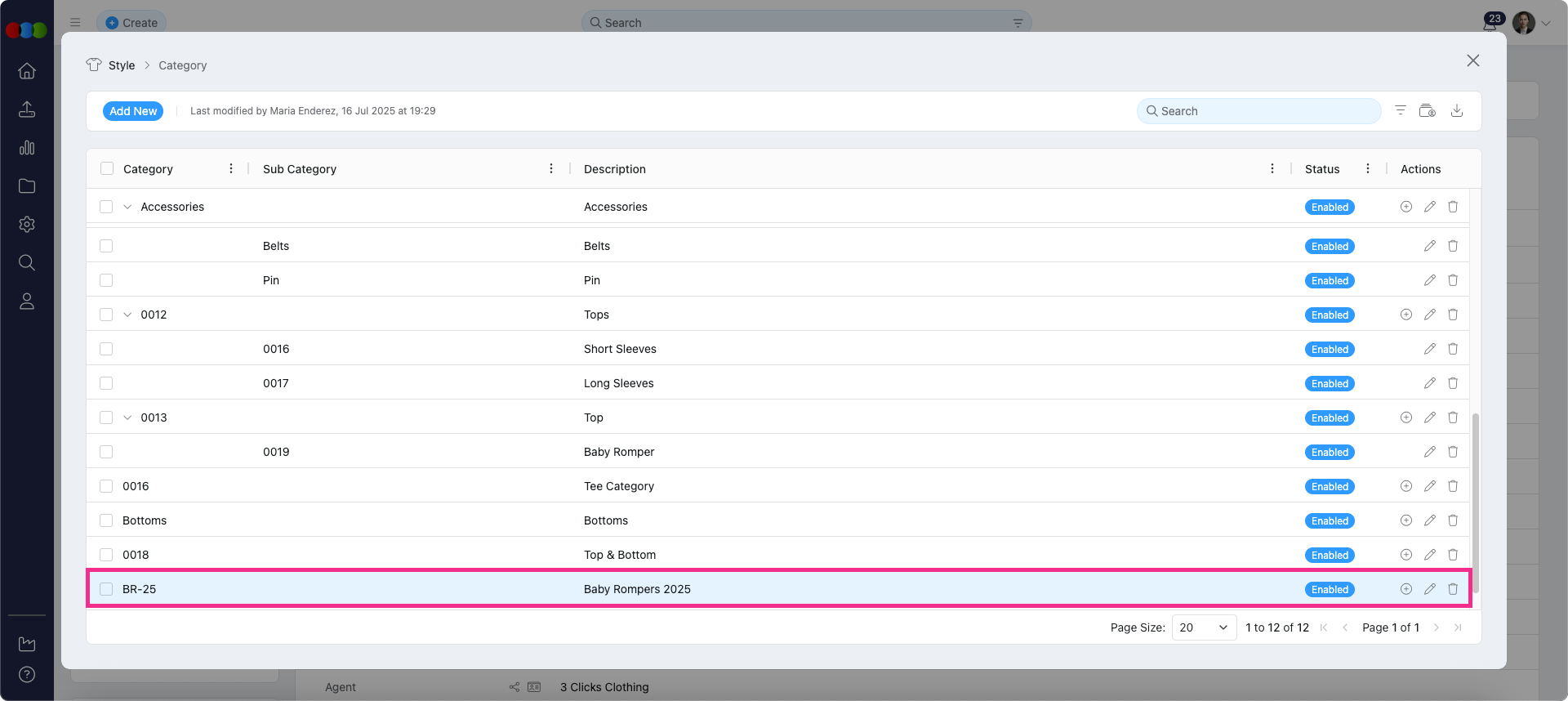The width and height of the screenshot is (1568, 701).
Task: Delete the Belts sub category row
Action: (1453, 246)
